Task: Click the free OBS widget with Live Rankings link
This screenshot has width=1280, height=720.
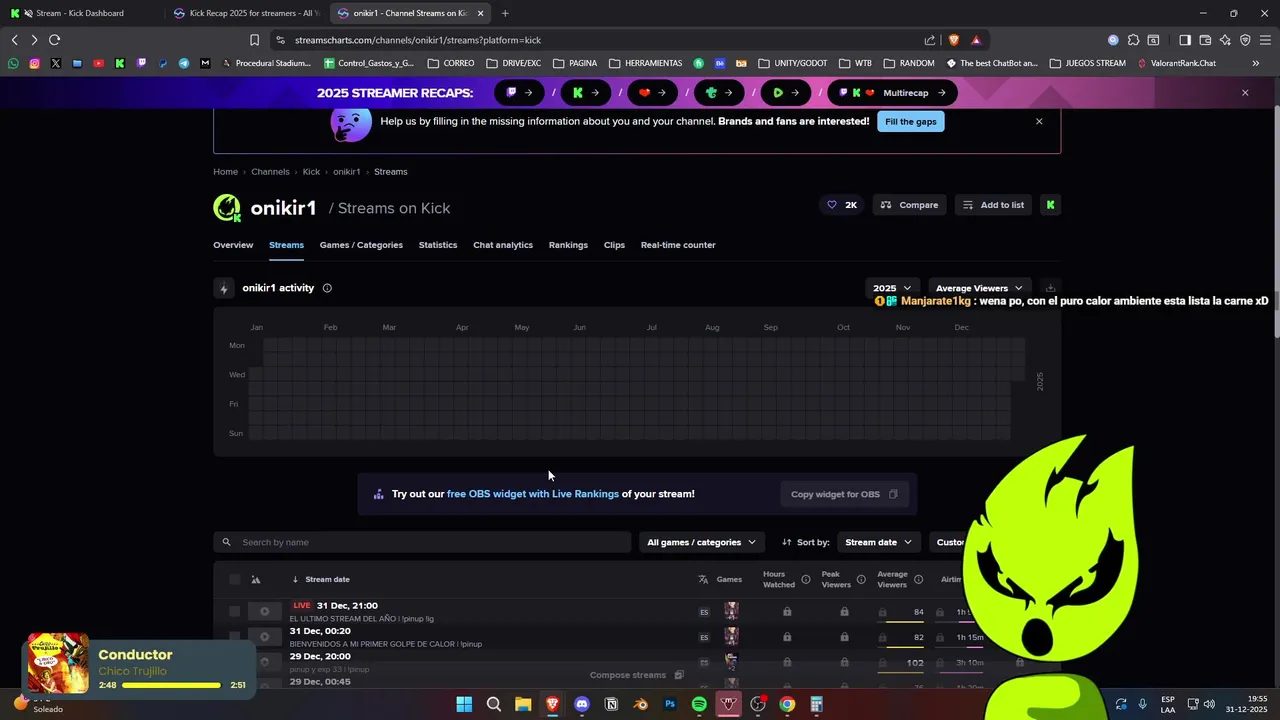Action: coord(533,494)
